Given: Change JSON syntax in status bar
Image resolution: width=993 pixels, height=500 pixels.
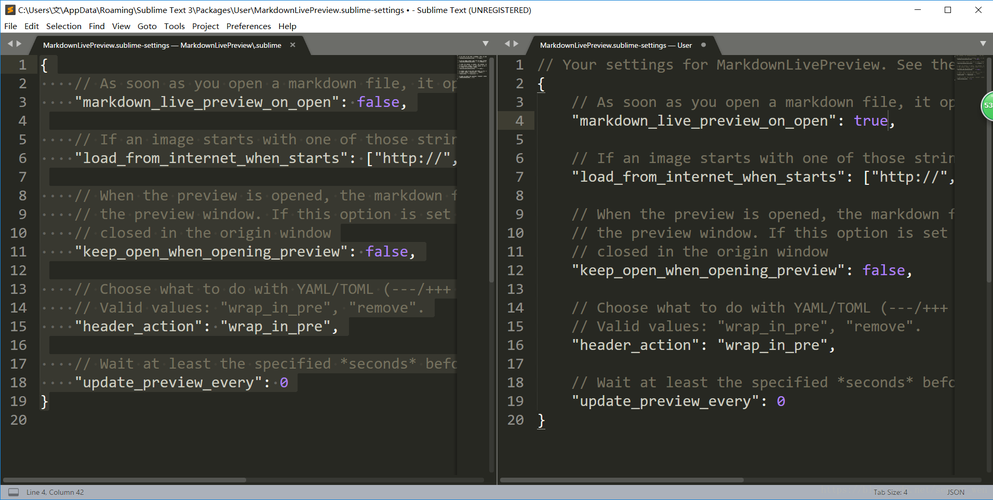Looking at the screenshot, I should pos(955,492).
